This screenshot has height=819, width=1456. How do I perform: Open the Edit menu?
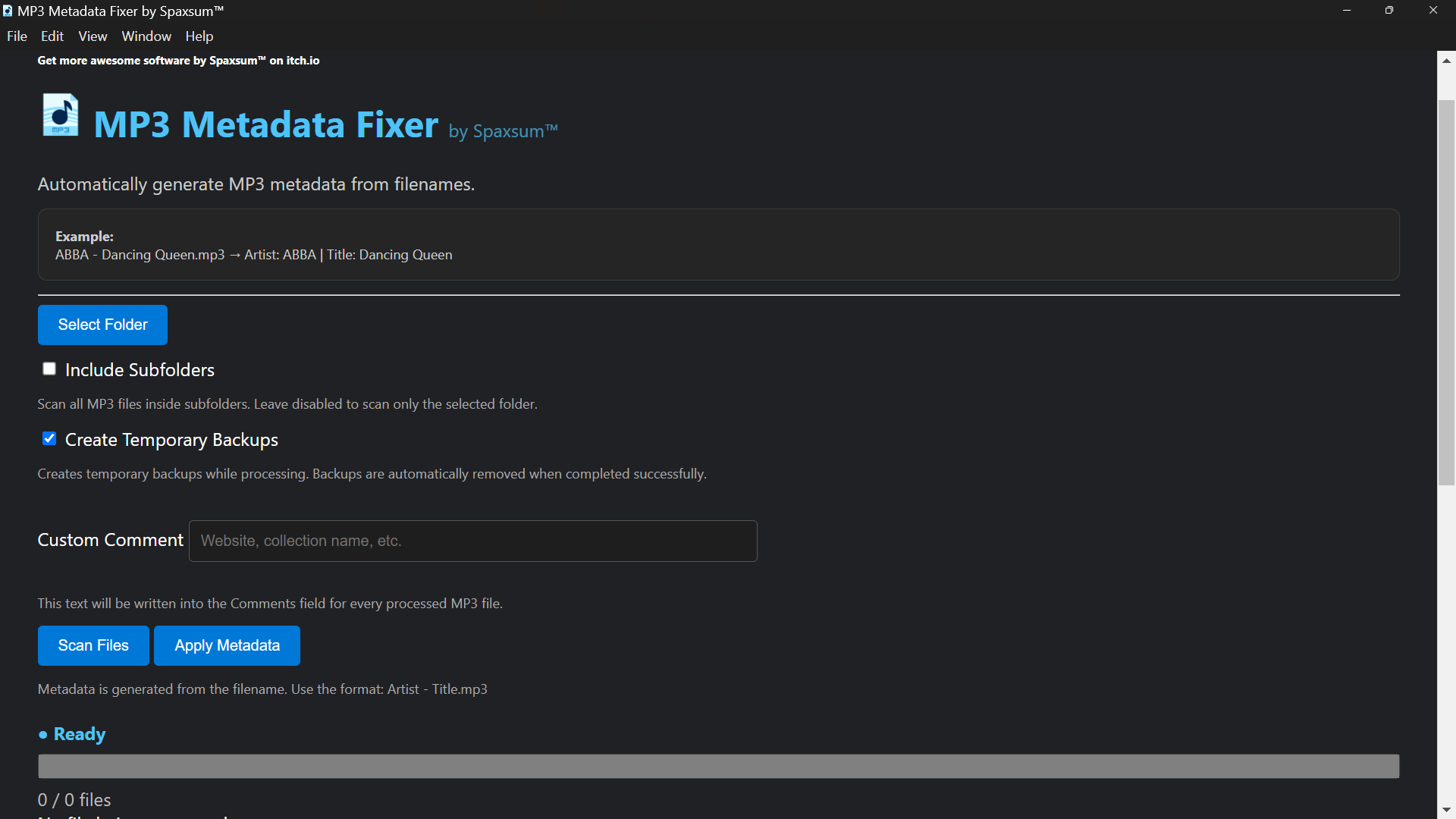tap(52, 36)
